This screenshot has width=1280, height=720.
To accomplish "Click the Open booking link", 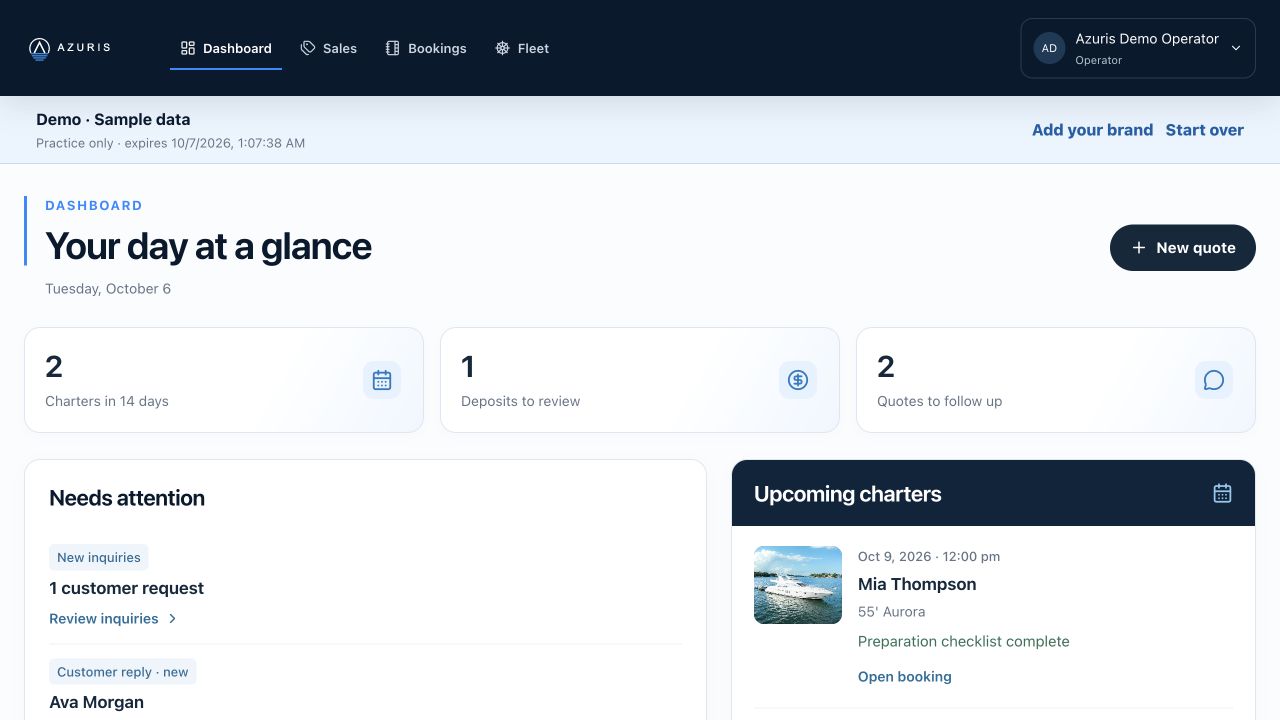I will click(905, 677).
